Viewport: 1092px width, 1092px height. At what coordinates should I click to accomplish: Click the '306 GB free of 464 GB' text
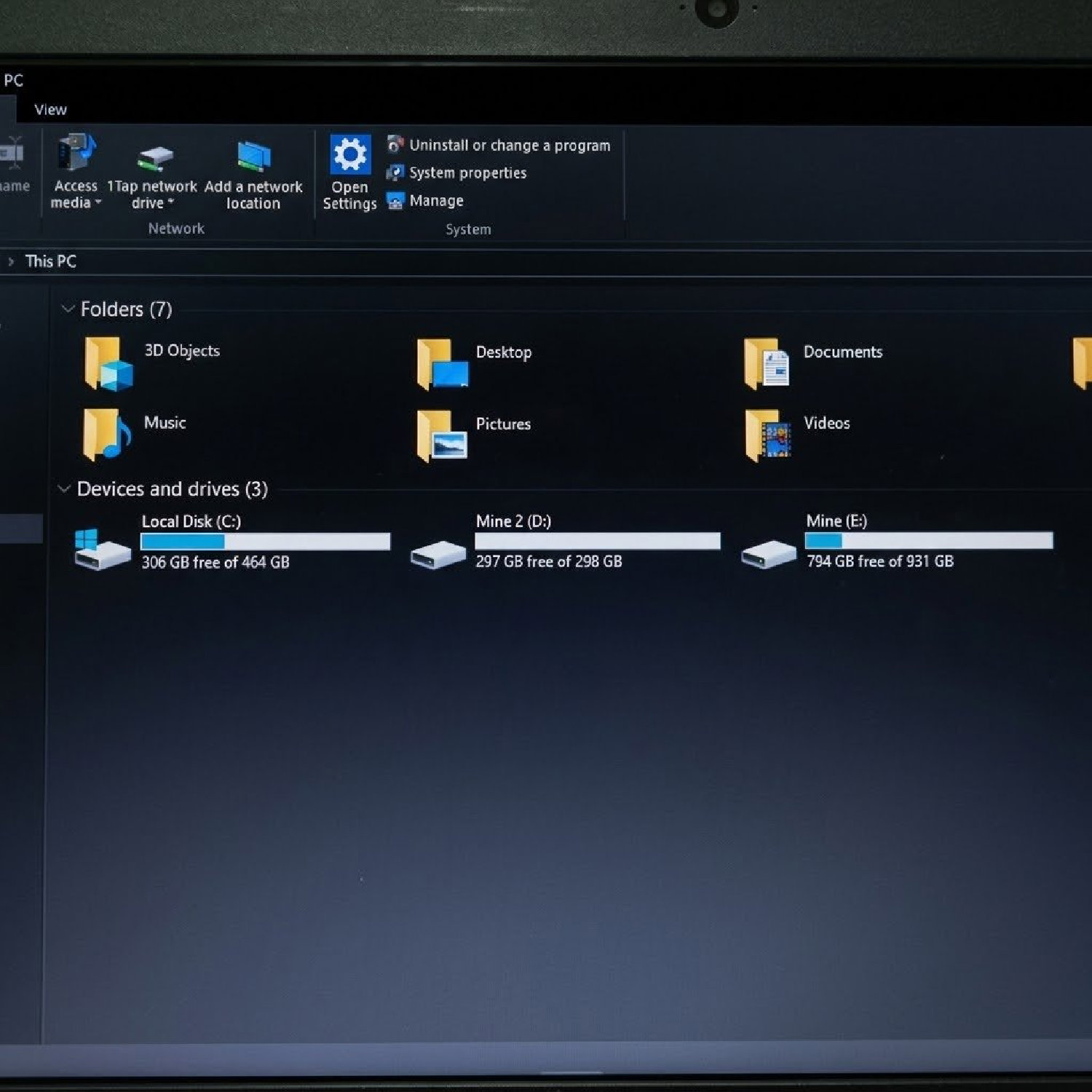(215, 562)
